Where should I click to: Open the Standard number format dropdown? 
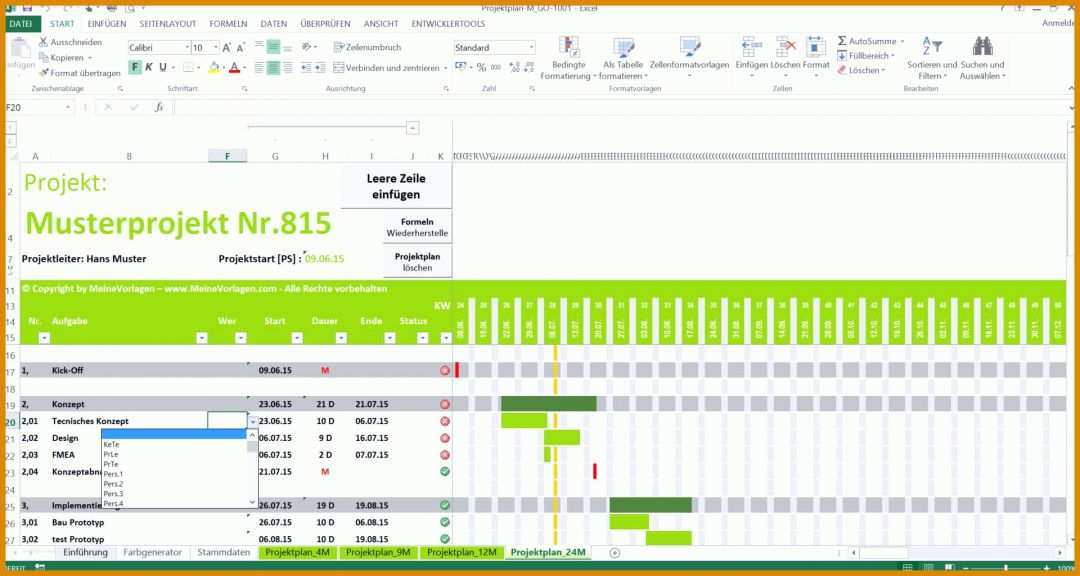click(531, 48)
